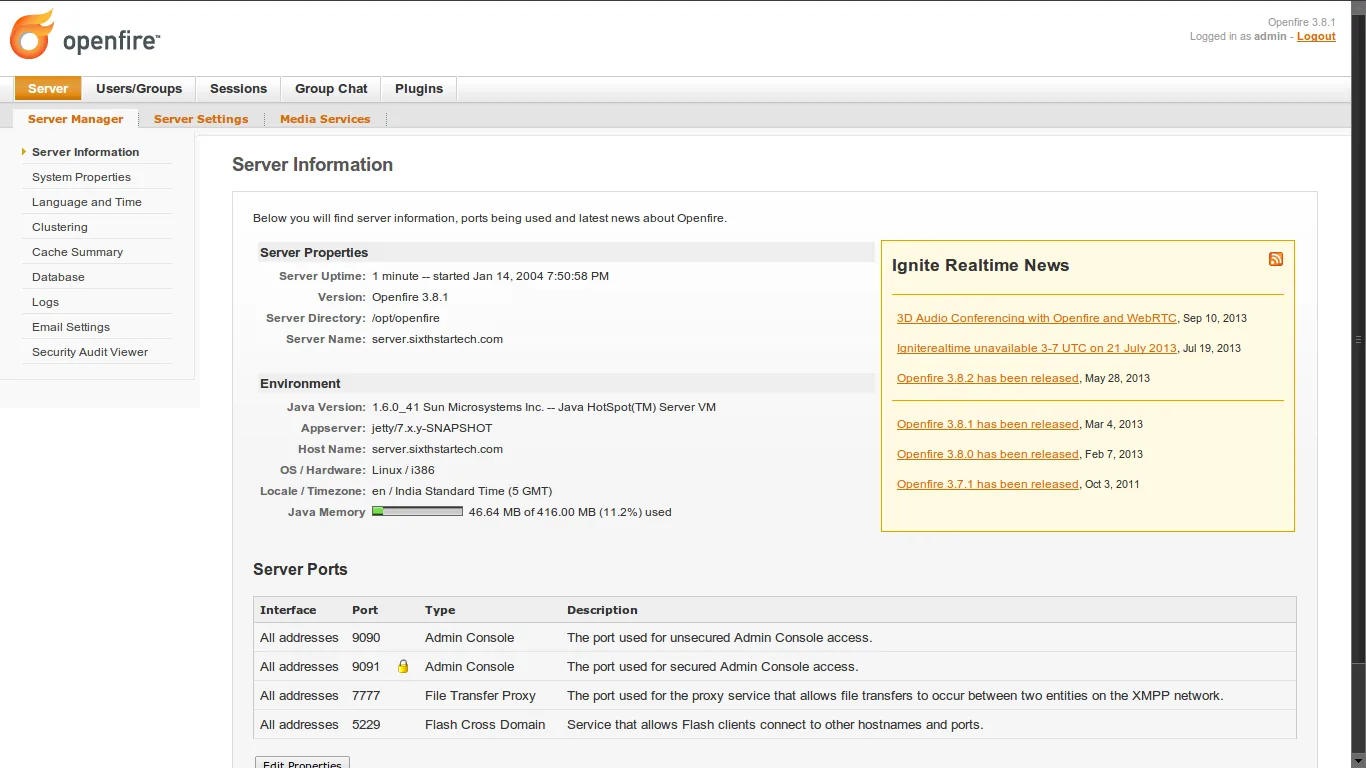
Task: Click the Server Name value server.sixthstartech.com
Action: 437,339
